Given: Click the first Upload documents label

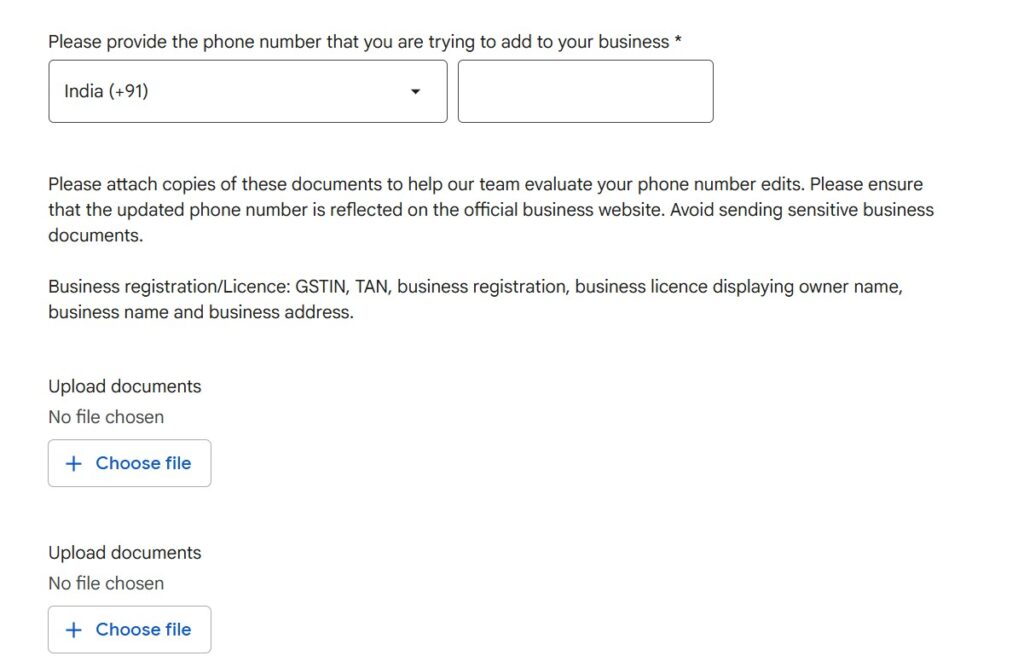Looking at the screenshot, I should [124, 387].
